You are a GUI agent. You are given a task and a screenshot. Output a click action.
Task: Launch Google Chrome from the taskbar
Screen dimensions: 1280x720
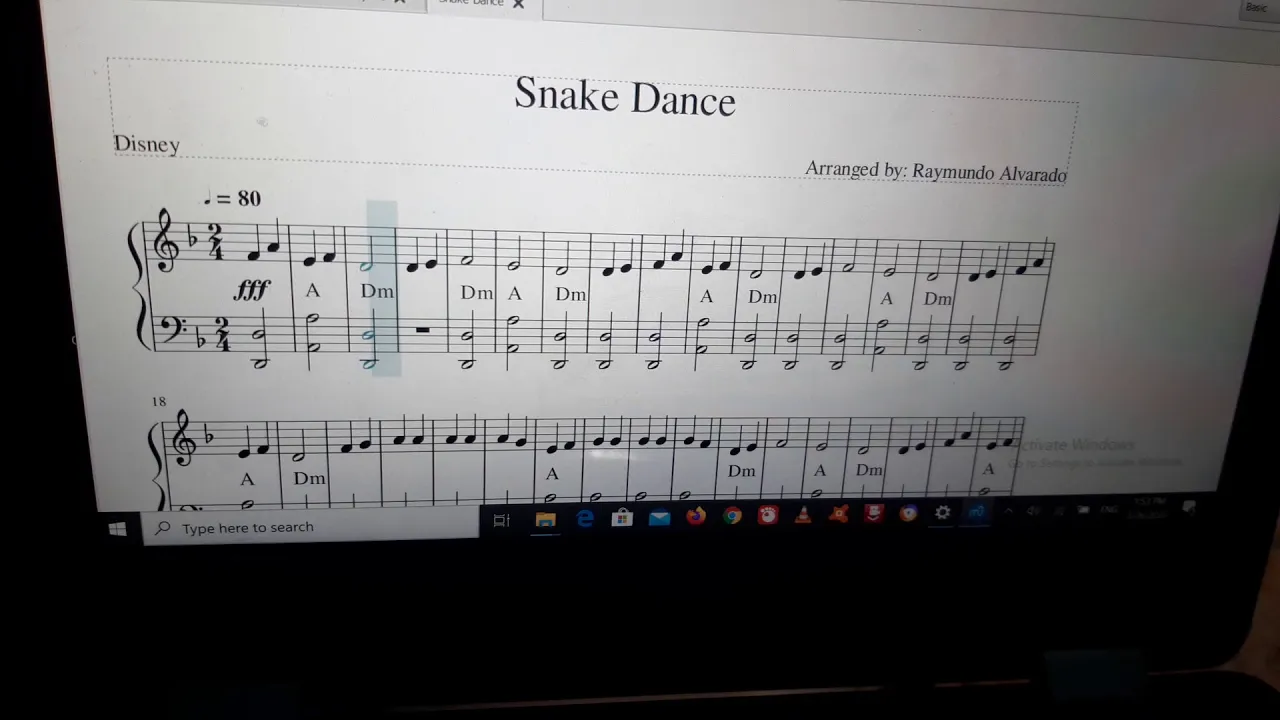(733, 516)
